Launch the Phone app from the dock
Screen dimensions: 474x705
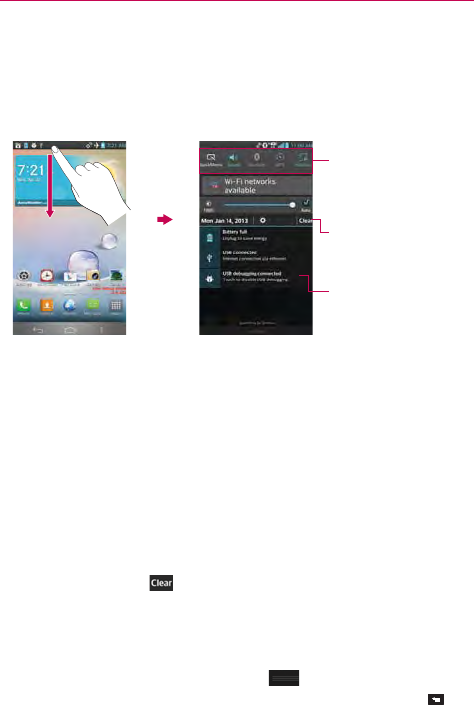point(23,306)
